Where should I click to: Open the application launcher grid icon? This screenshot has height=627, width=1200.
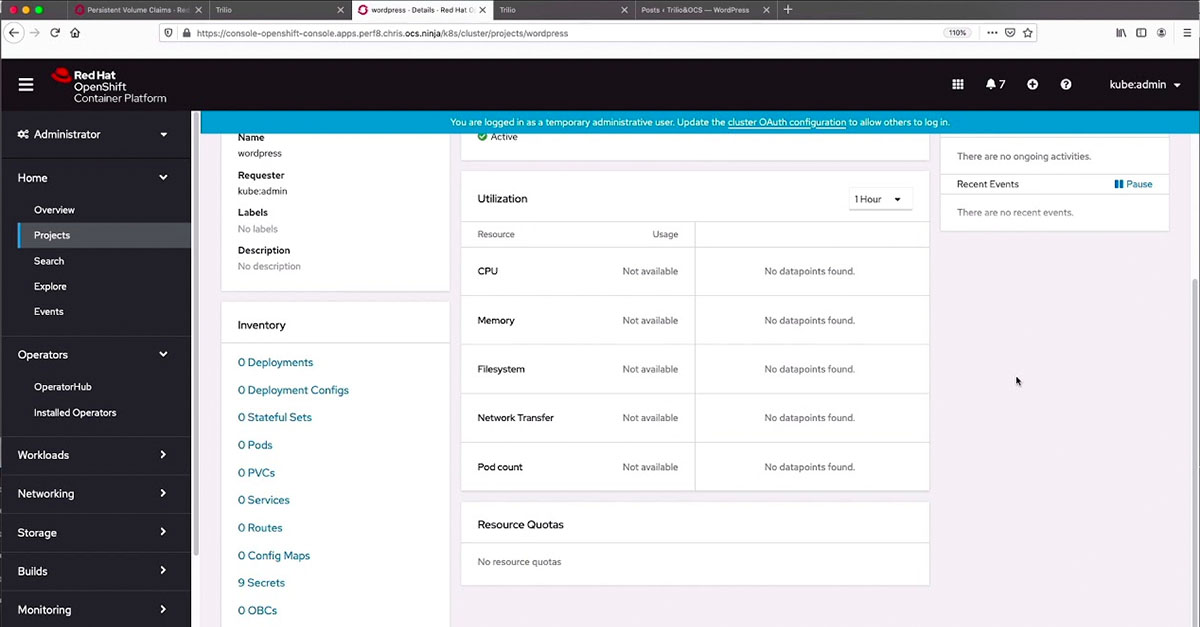pyautogui.click(x=957, y=85)
